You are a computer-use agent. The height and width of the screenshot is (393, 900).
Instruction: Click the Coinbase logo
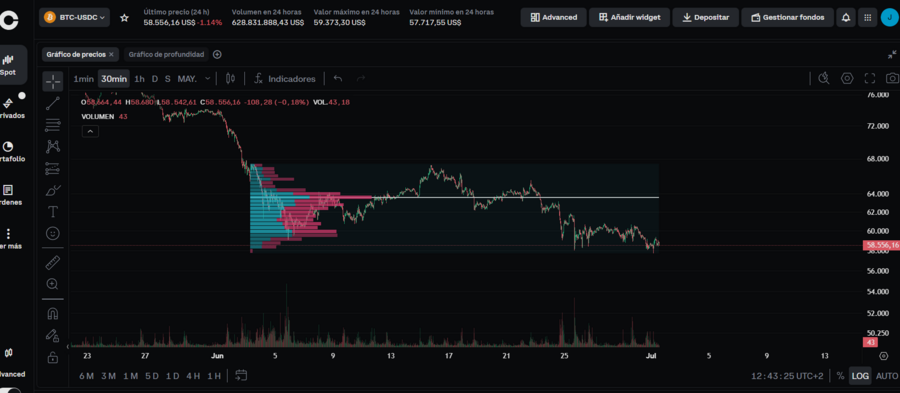coord(9,21)
